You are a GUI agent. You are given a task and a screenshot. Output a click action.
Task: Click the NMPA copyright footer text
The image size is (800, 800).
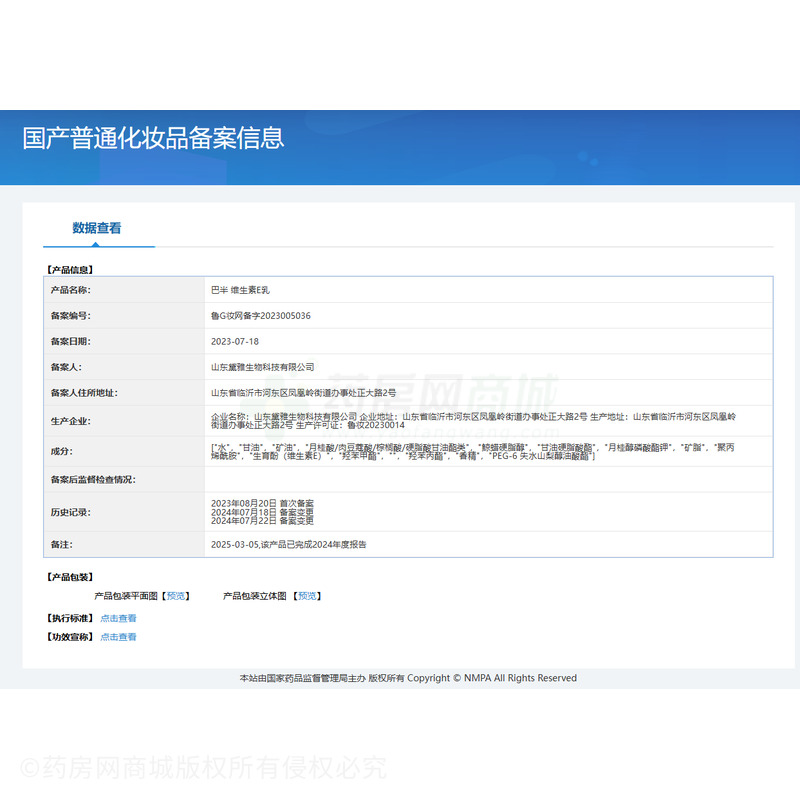pos(408,678)
